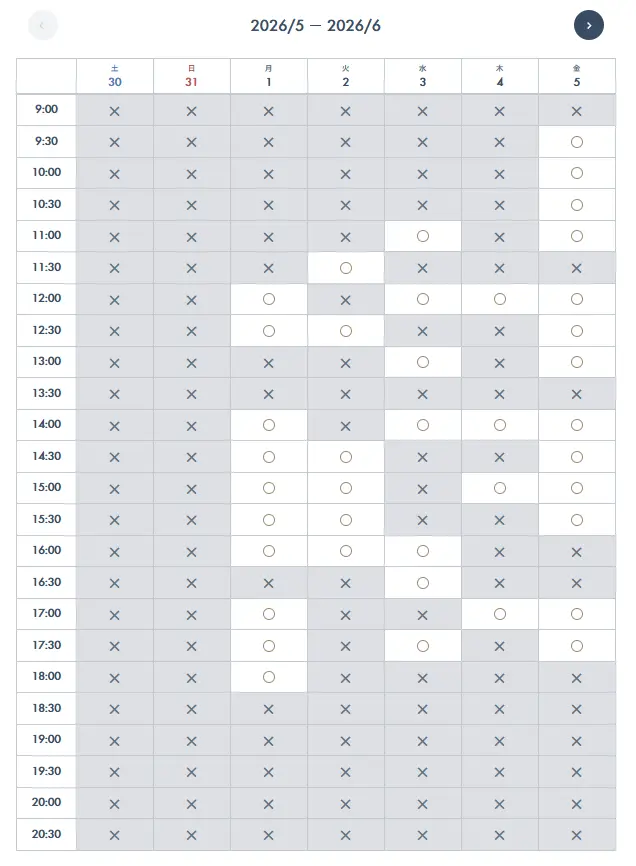Image resolution: width=636 pixels, height=866 pixels.
Task: Go to next week with right arrow
Action: point(589,25)
